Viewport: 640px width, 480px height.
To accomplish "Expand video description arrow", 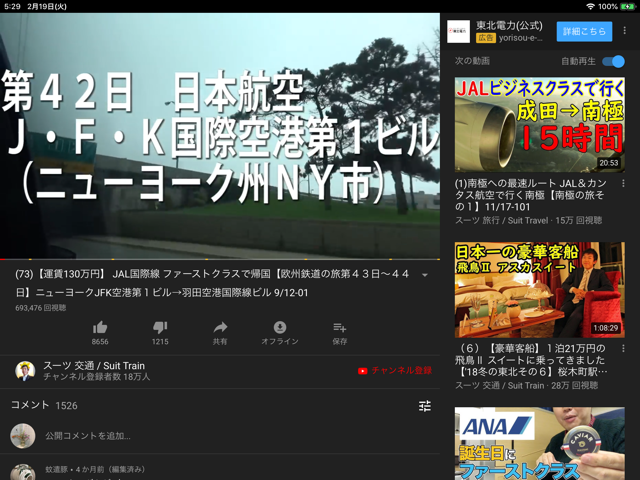I will click(425, 275).
